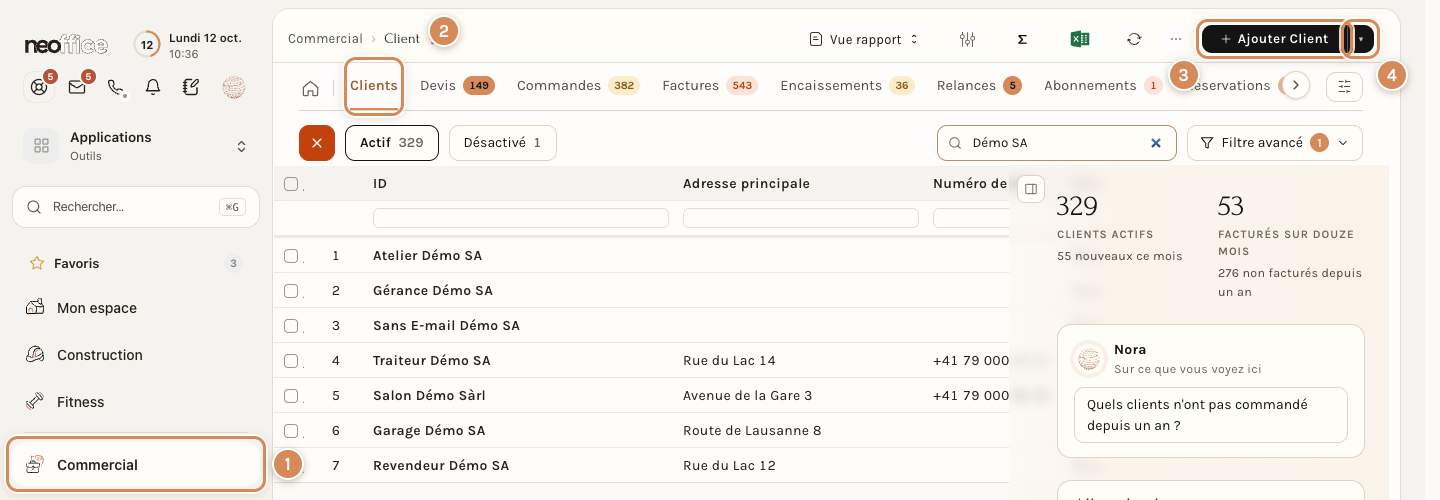Open the notepad pencil icon

[x=191, y=87]
